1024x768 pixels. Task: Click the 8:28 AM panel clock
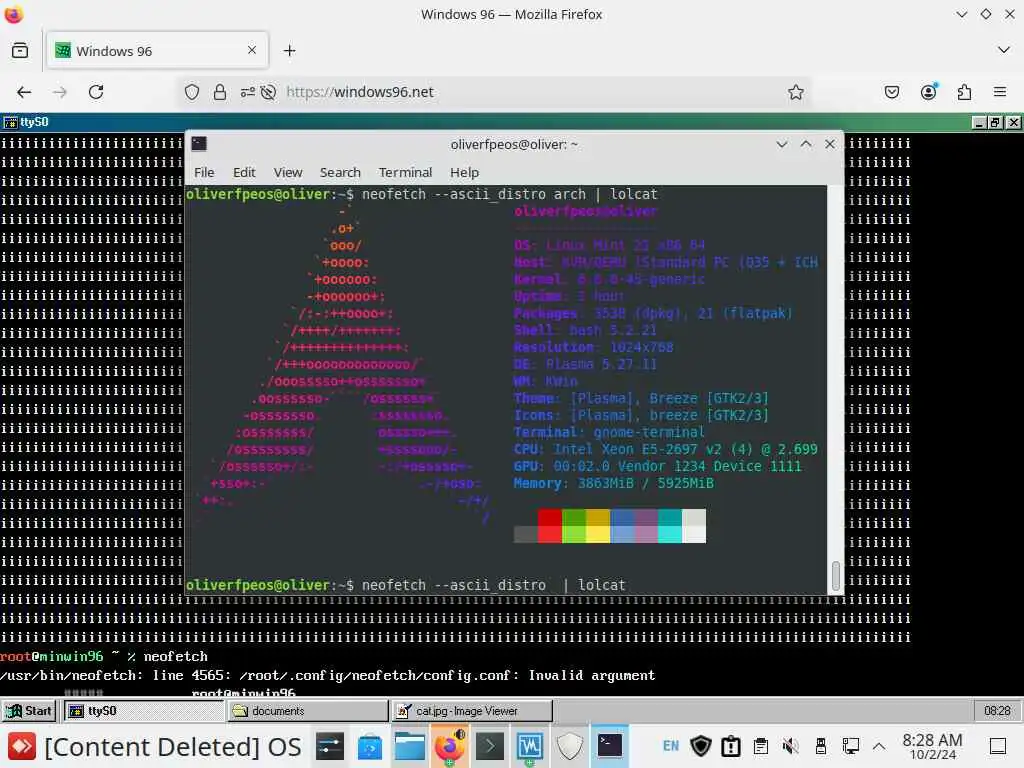pyautogui.click(x=932, y=746)
